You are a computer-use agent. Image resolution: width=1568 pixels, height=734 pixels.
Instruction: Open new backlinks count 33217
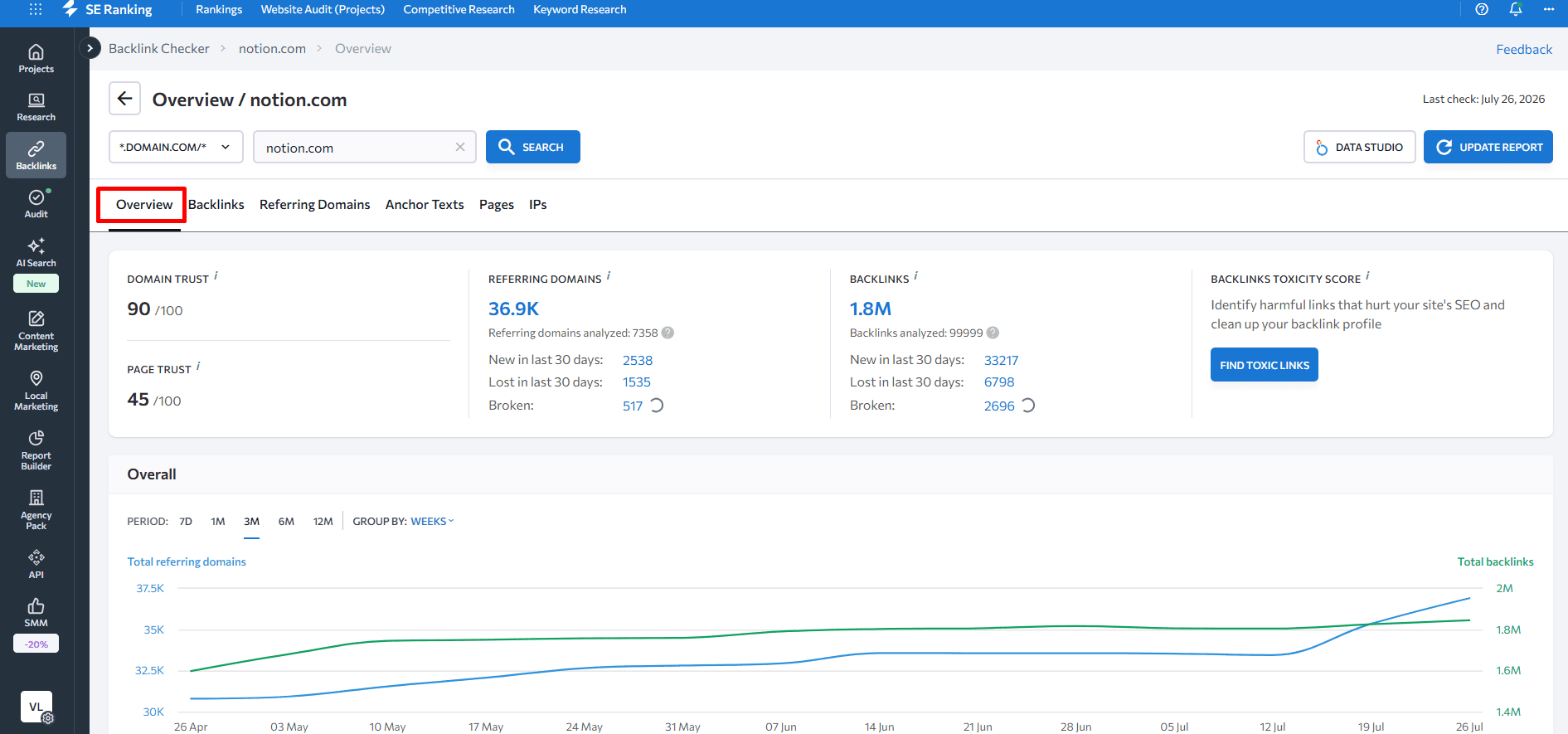1001,360
